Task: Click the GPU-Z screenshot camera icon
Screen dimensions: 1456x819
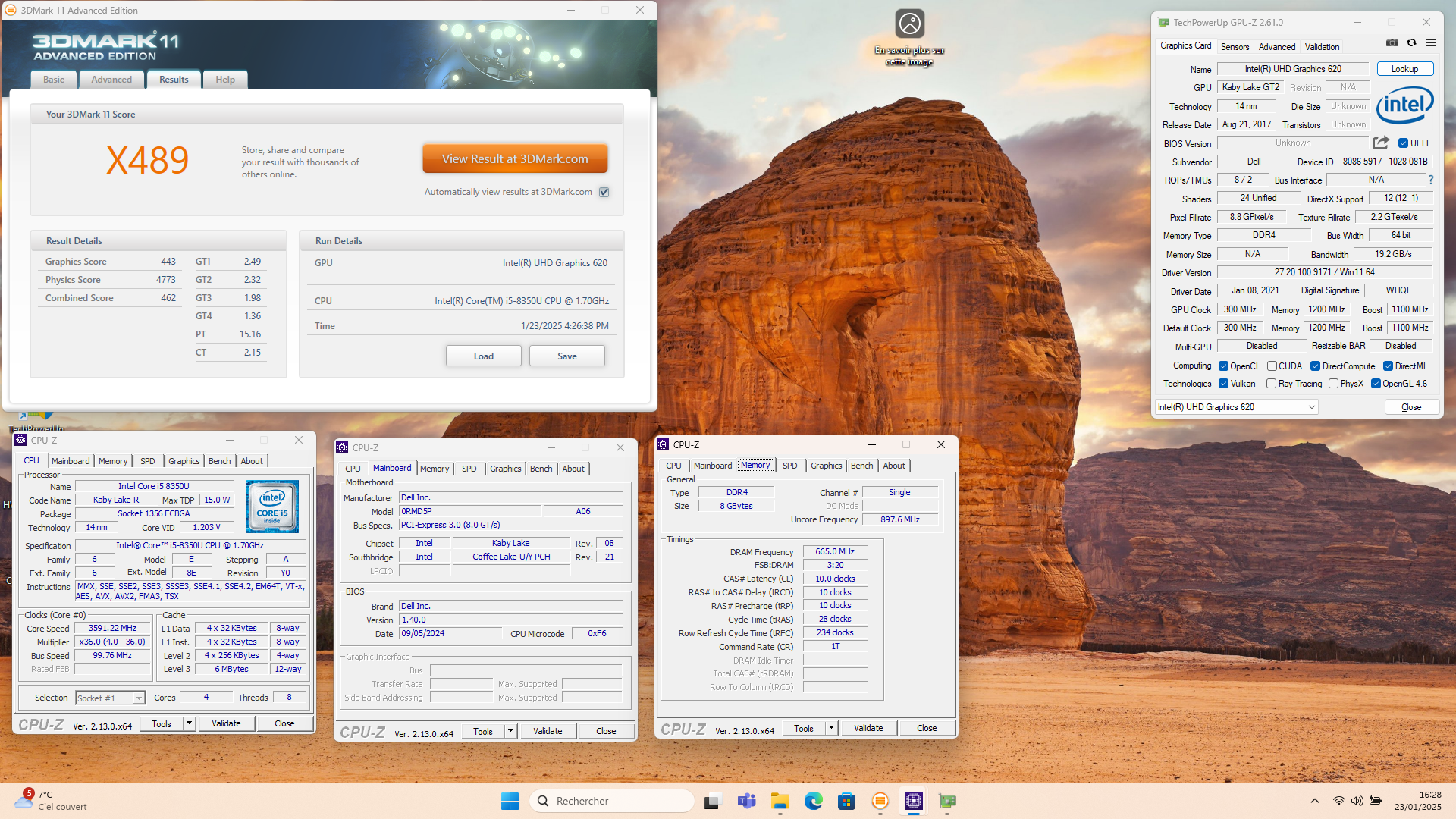Action: tap(1392, 43)
